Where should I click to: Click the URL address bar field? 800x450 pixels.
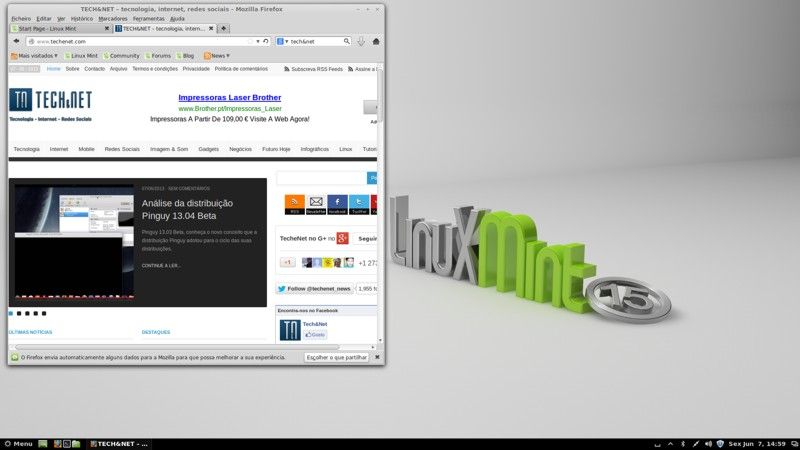140,42
